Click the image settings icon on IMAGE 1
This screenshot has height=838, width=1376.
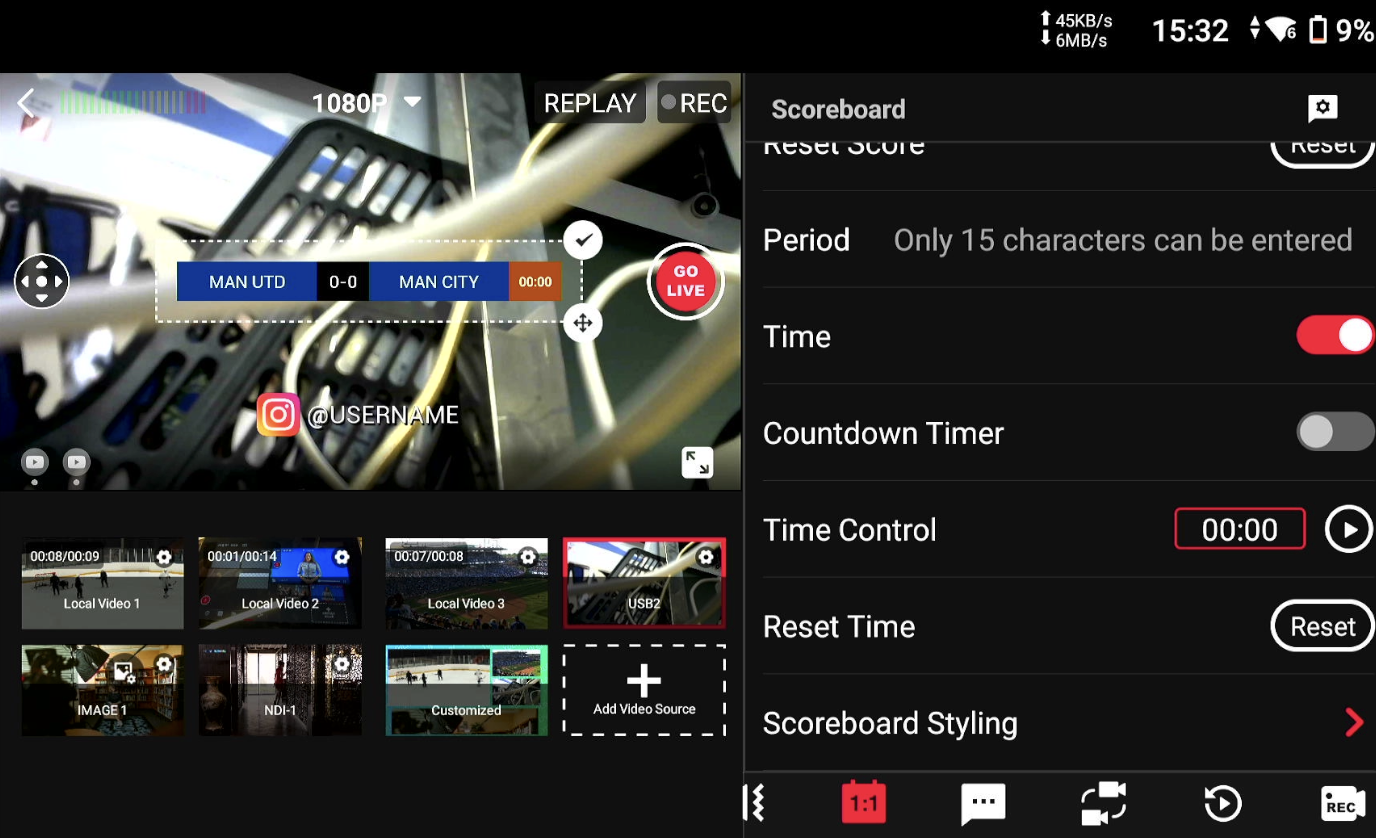(x=123, y=672)
